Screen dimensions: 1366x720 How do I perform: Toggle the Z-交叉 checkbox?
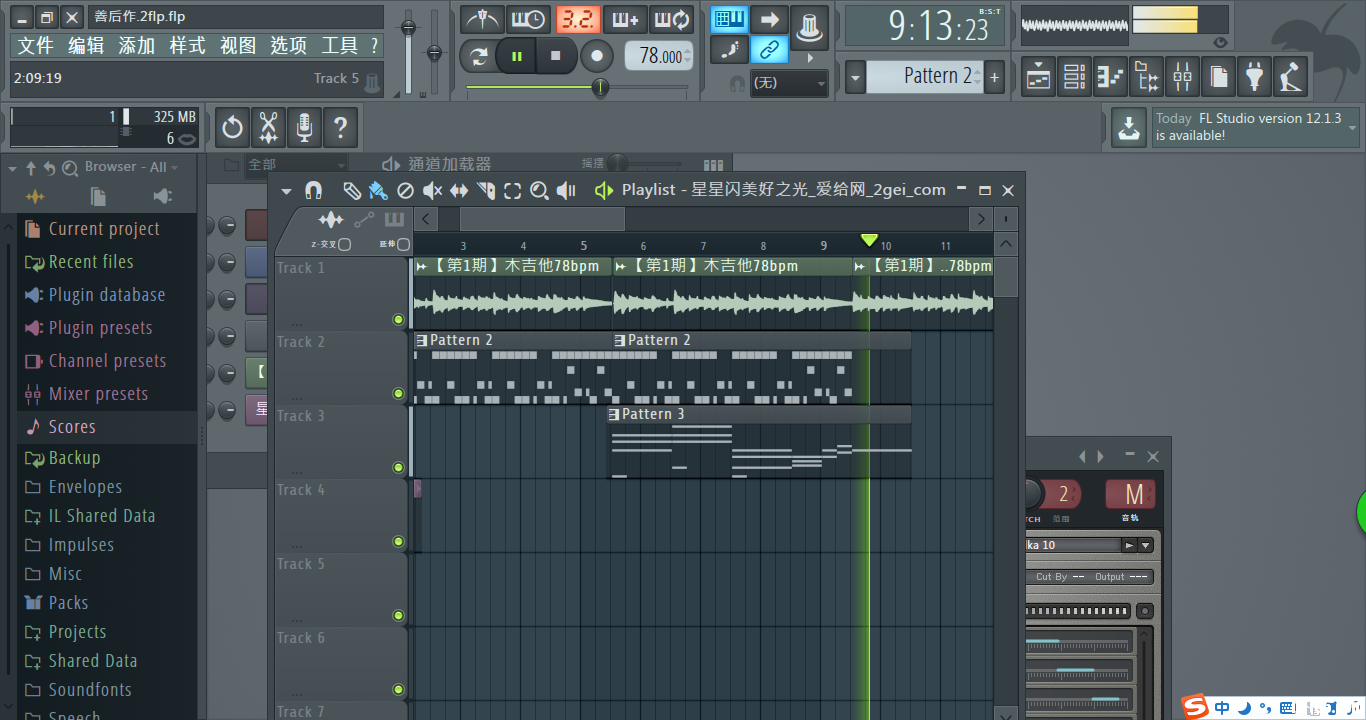(344, 244)
